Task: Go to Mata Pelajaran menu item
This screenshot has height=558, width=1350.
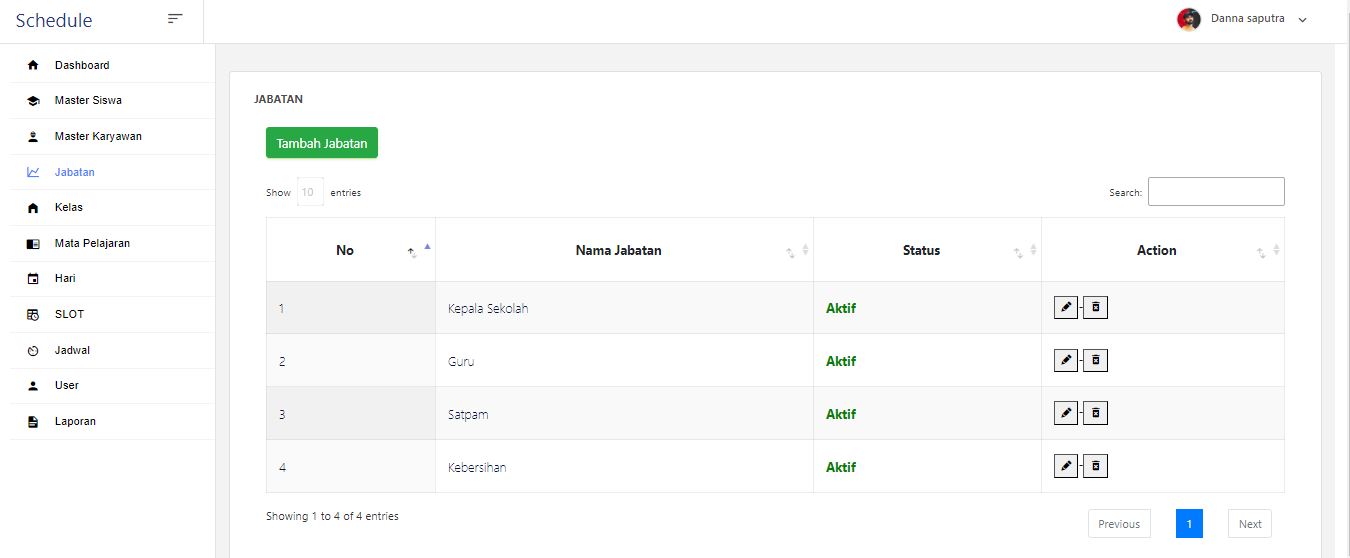Action: coord(92,243)
